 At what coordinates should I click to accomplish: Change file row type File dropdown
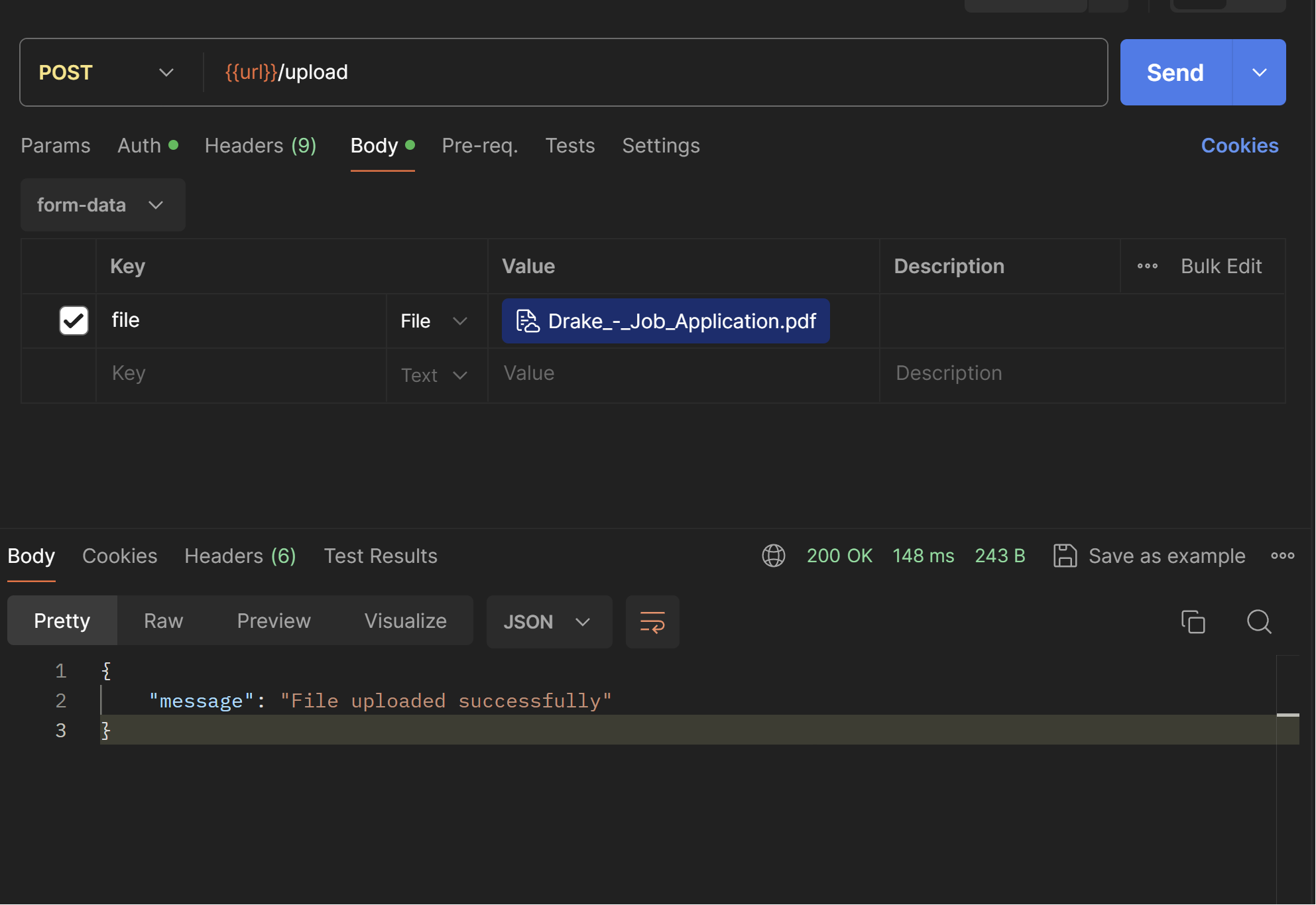[x=435, y=321]
